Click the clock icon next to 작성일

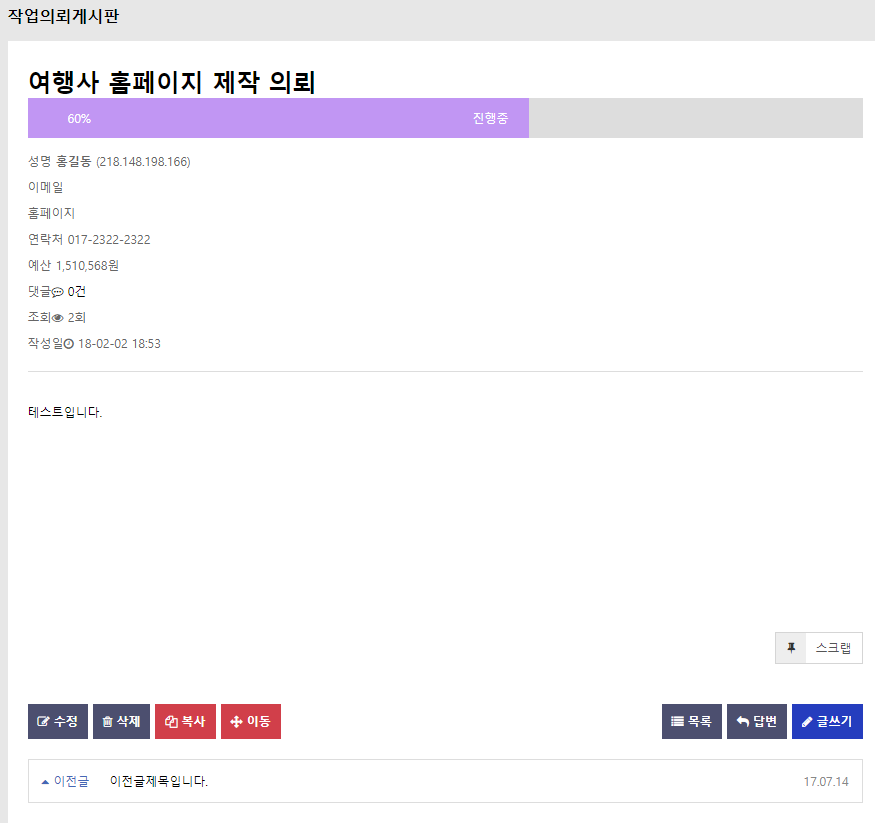tap(69, 344)
